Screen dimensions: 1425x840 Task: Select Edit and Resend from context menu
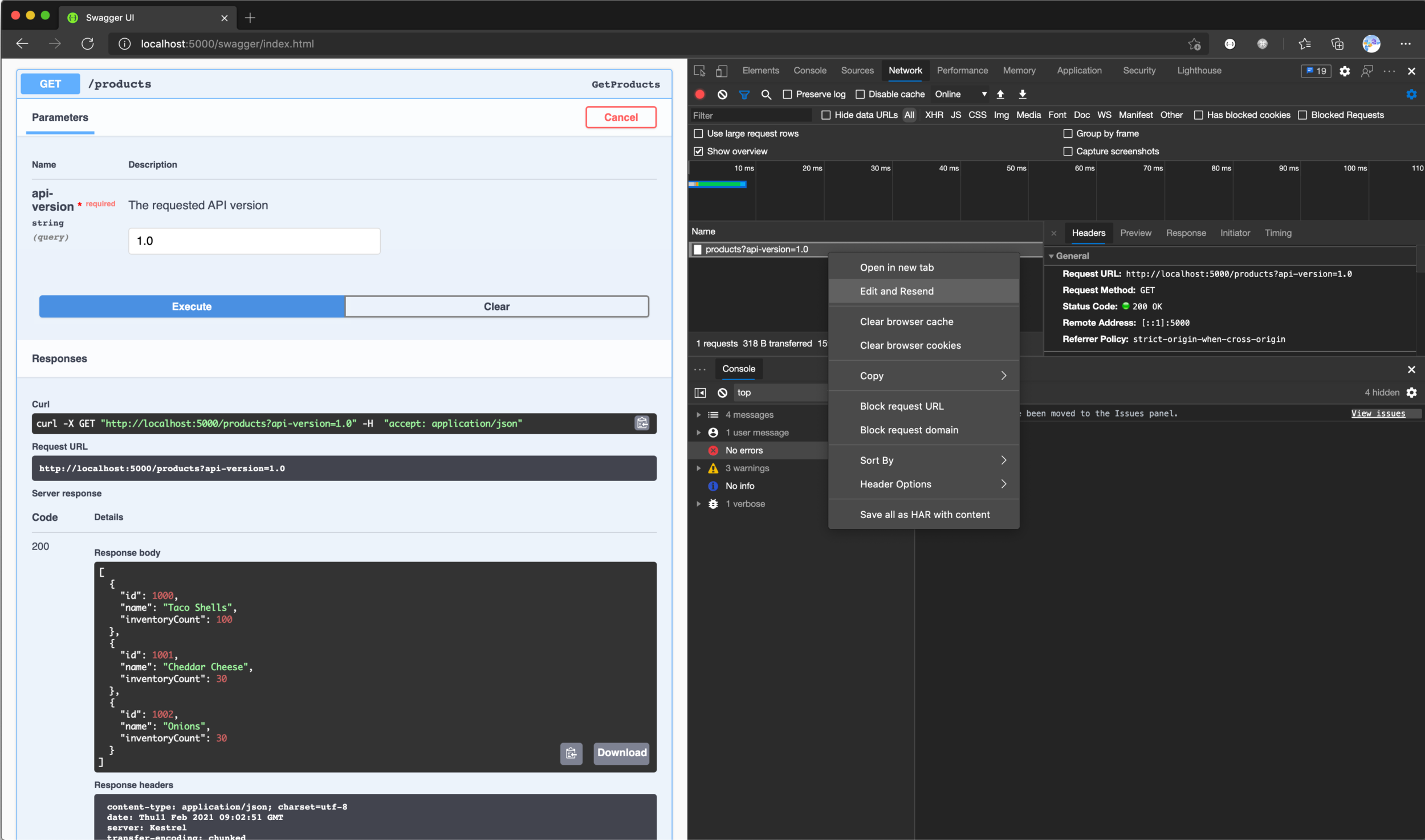(896, 291)
